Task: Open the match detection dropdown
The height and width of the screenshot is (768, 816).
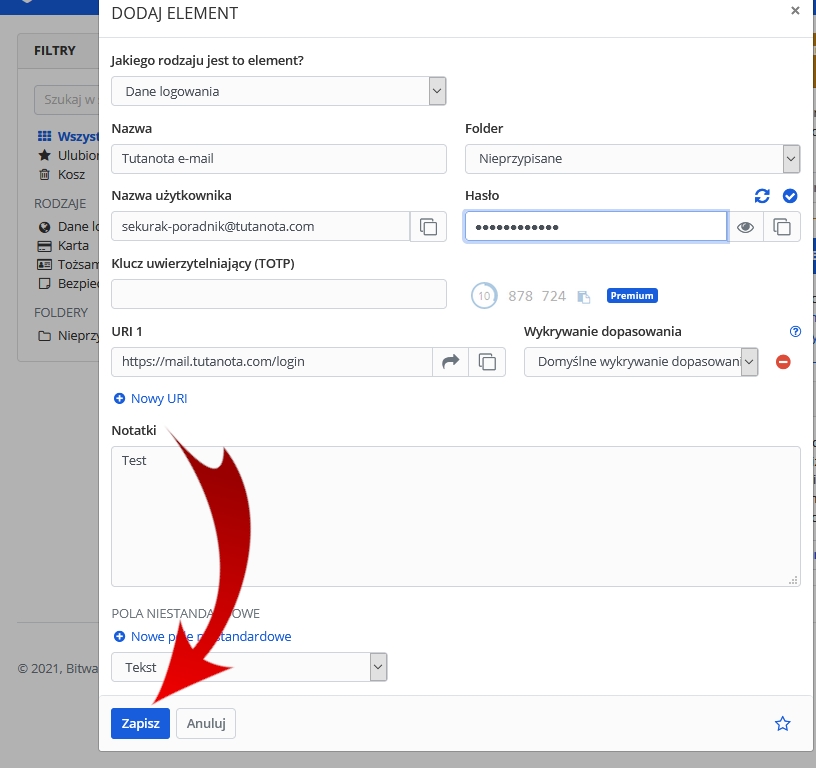Action: 641,362
